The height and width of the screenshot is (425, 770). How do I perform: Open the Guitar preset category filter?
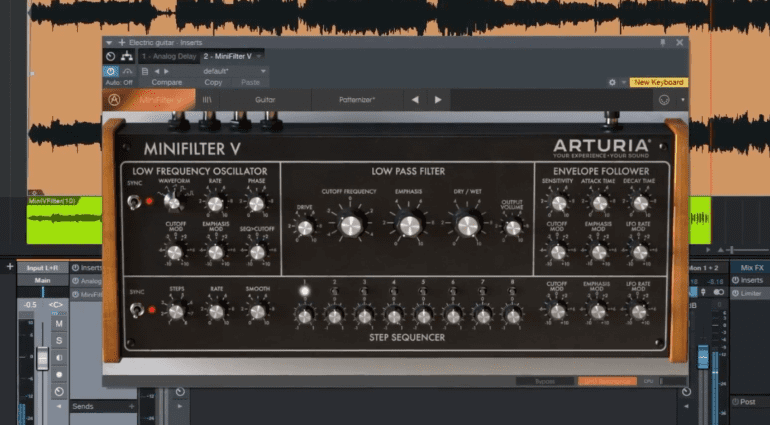[x=265, y=100]
